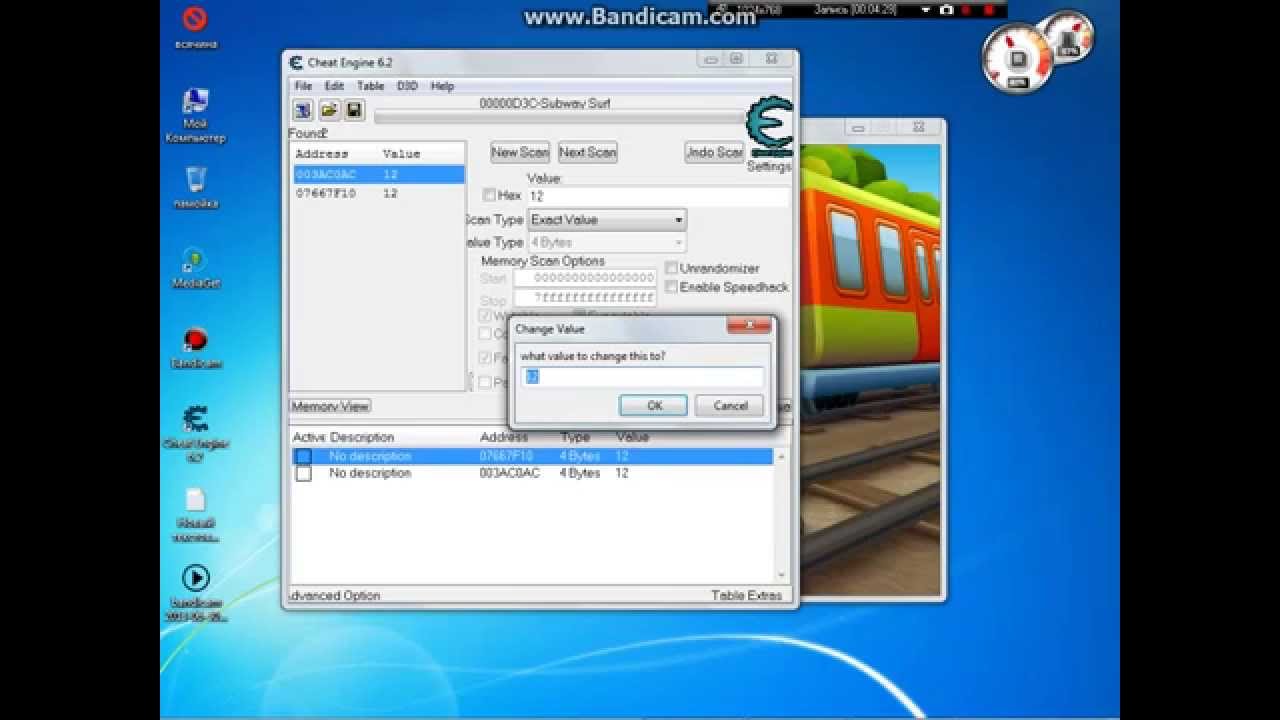The width and height of the screenshot is (1280, 720).
Task: Open the D3D menu
Action: tap(407, 86)
